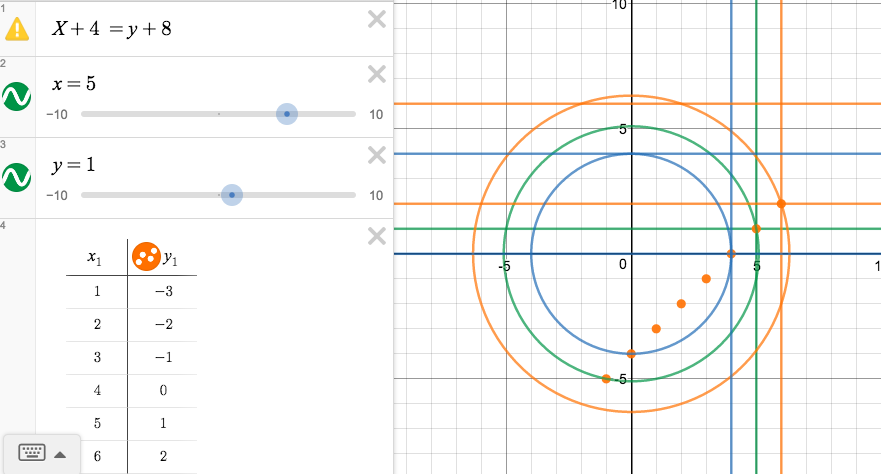Delete the table using its X icon
This screenshot has height=474, width=881.
(x=377, y=236)
